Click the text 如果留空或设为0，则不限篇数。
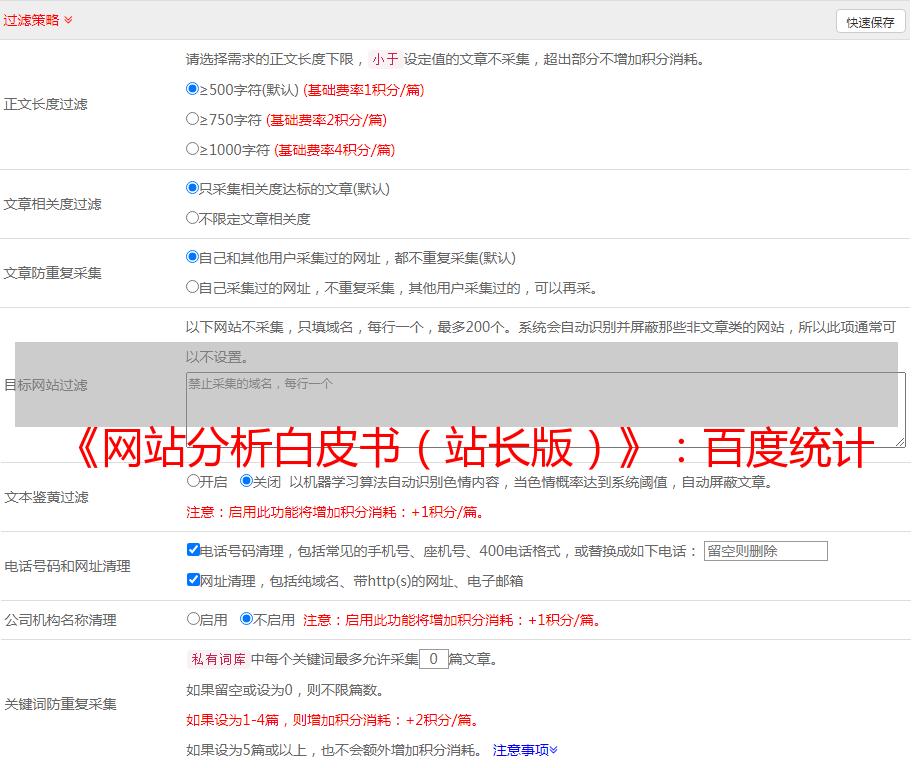The height and width of the screenshot is (768, 912). (x=286, y=690)
